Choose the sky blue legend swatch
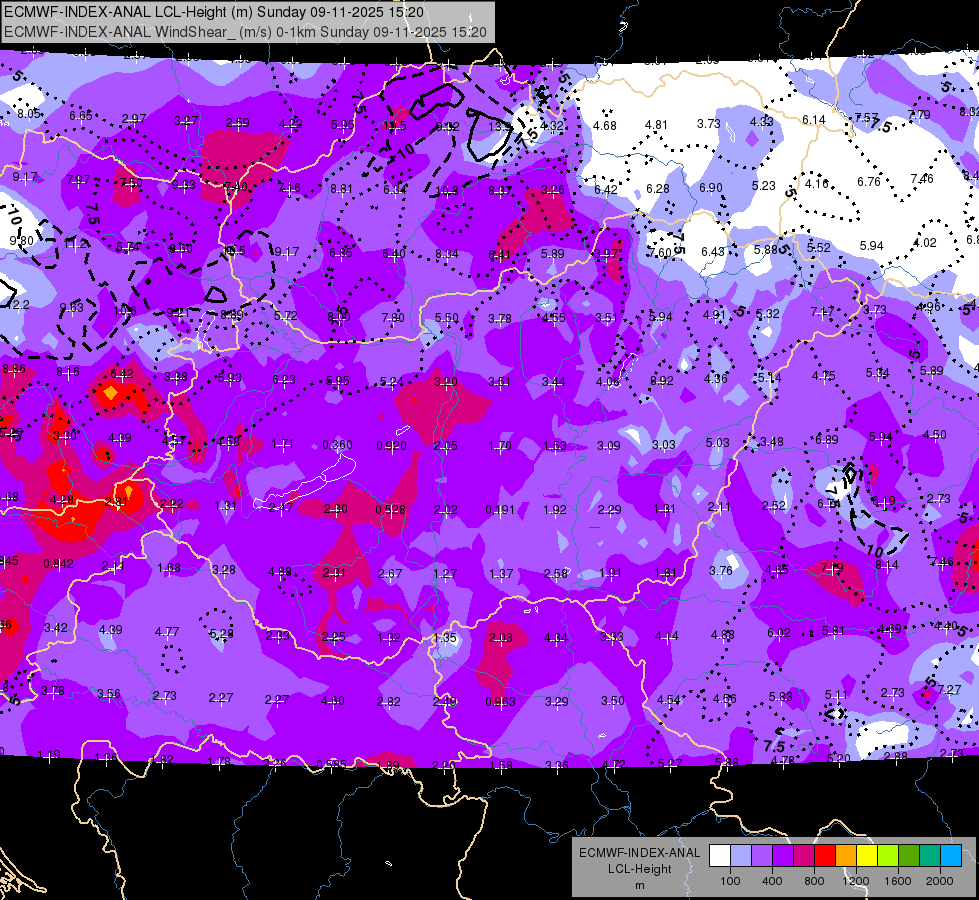The image size is (979, 900). click(x=951, y=856)
